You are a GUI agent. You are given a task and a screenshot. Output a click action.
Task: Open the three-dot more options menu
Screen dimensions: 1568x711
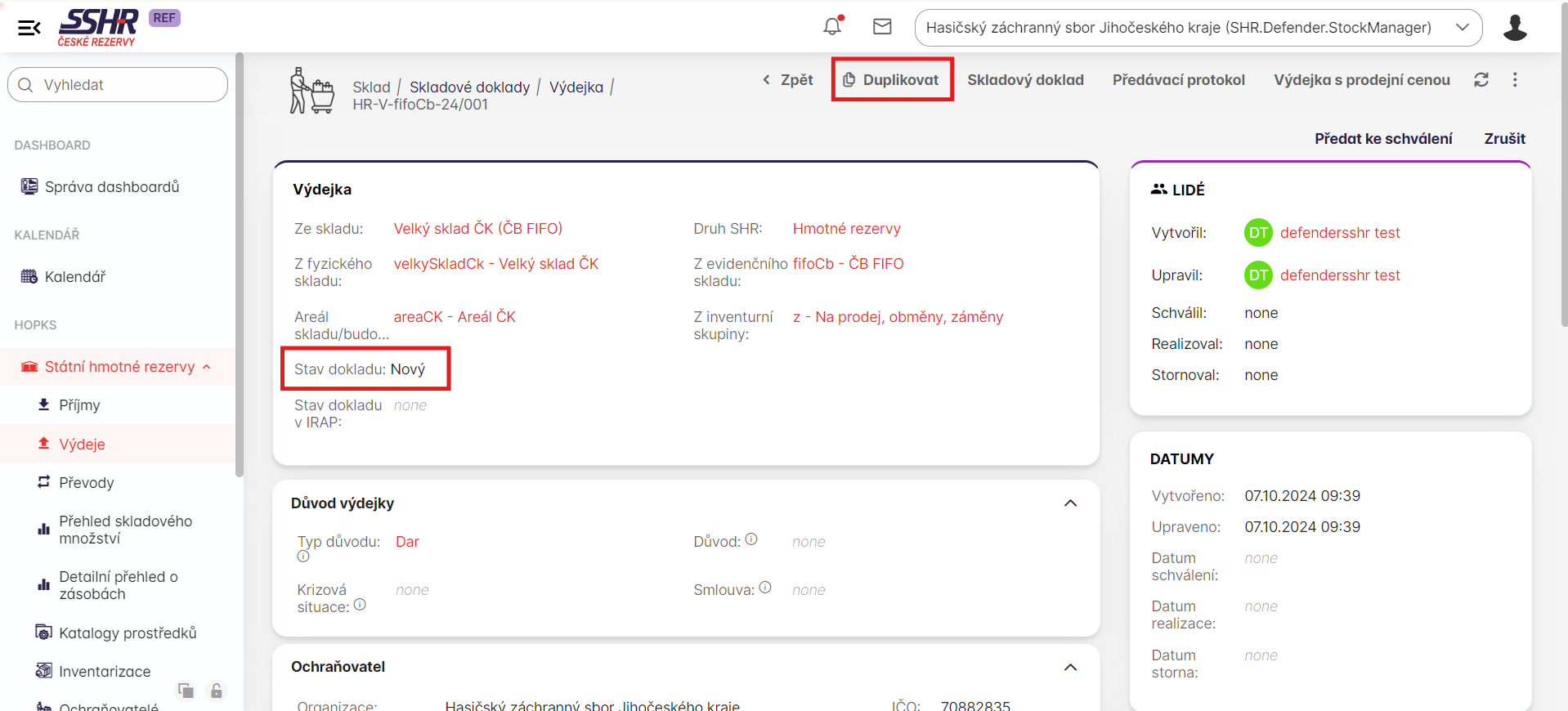pos(1515,80)
